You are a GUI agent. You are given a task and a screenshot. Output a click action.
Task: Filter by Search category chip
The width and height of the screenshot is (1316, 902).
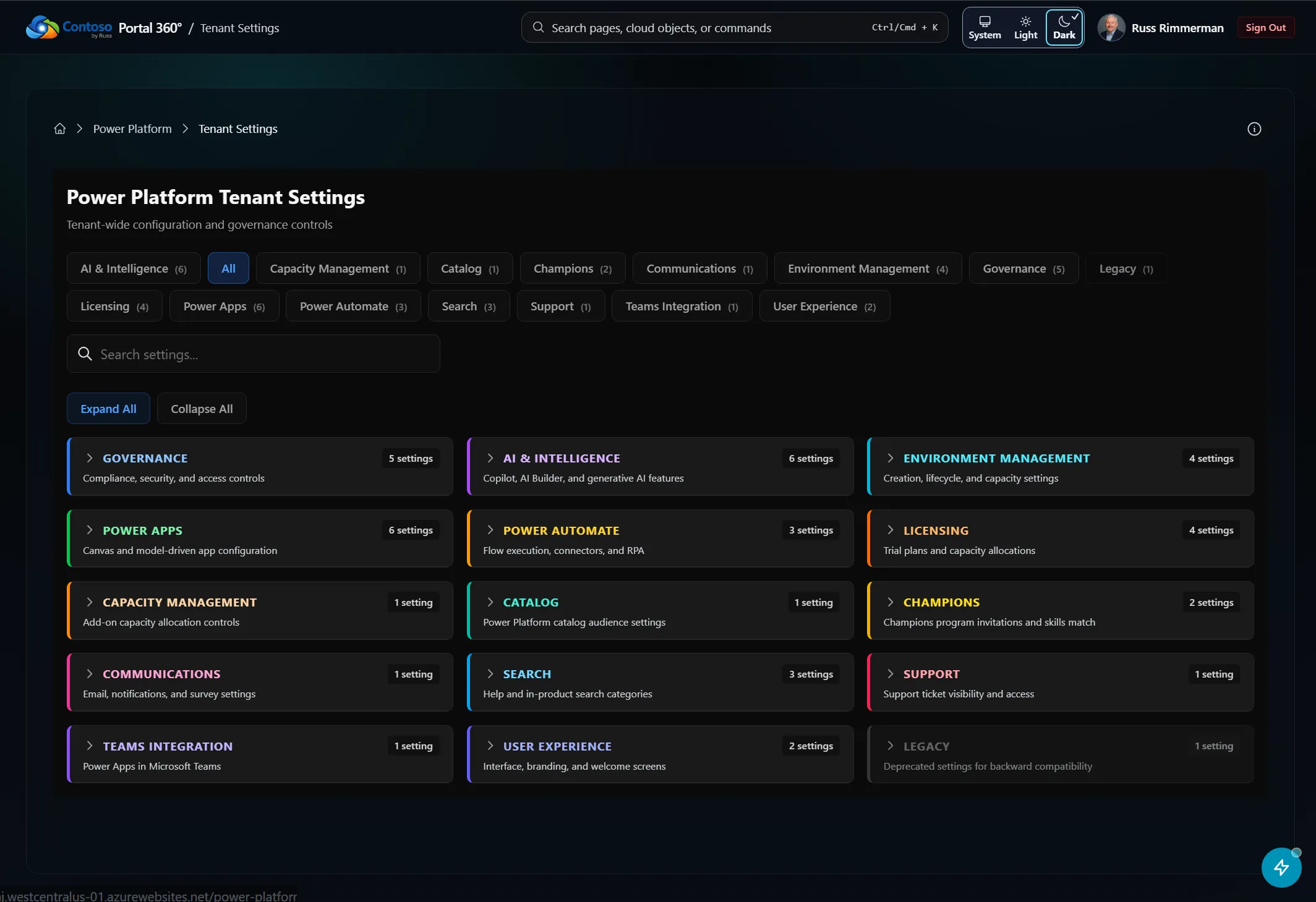pos(469,306)
